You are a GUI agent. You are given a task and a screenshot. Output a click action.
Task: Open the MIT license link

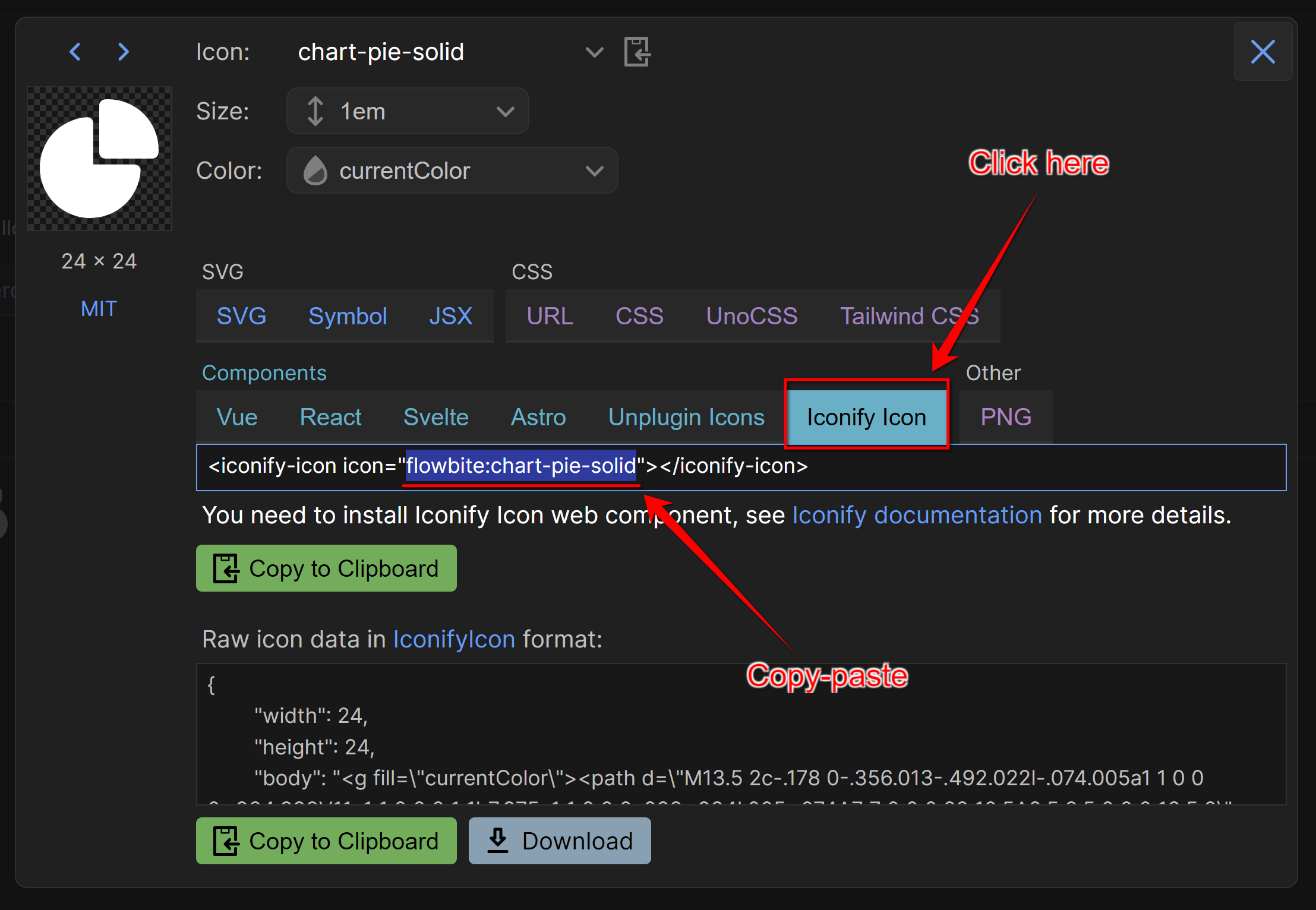pos(99,309)
